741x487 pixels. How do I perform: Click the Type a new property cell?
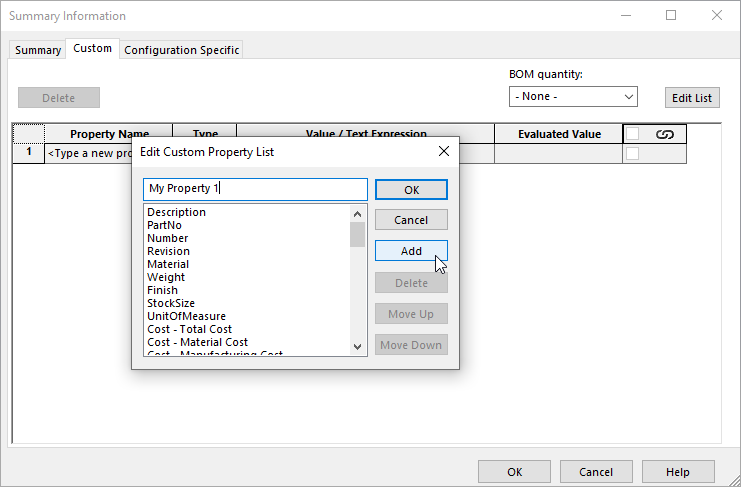89,154
